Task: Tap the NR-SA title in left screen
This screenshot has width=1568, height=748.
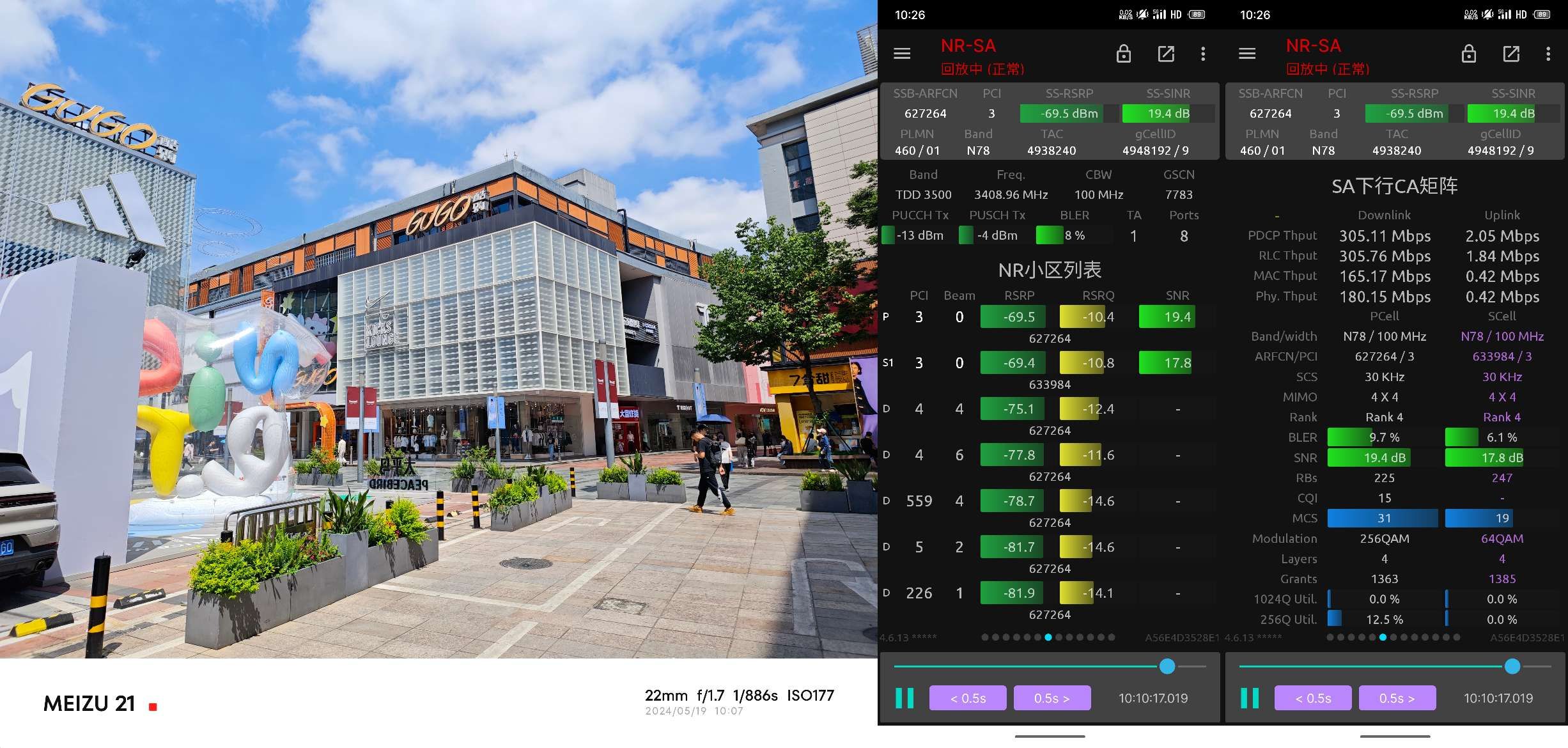Action: [x=968, y=46]
